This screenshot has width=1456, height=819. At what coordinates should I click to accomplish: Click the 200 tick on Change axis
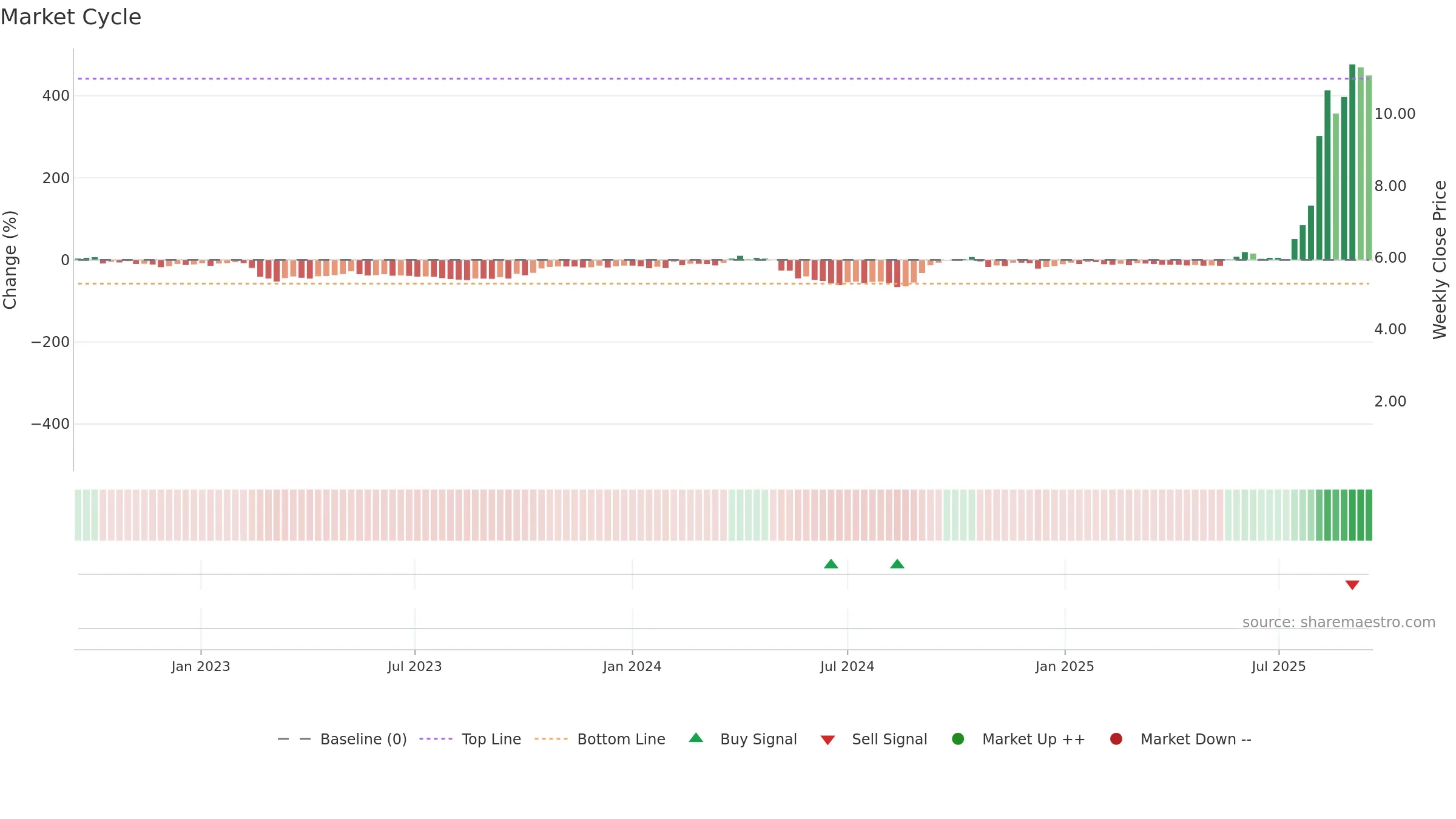[56, 178]
